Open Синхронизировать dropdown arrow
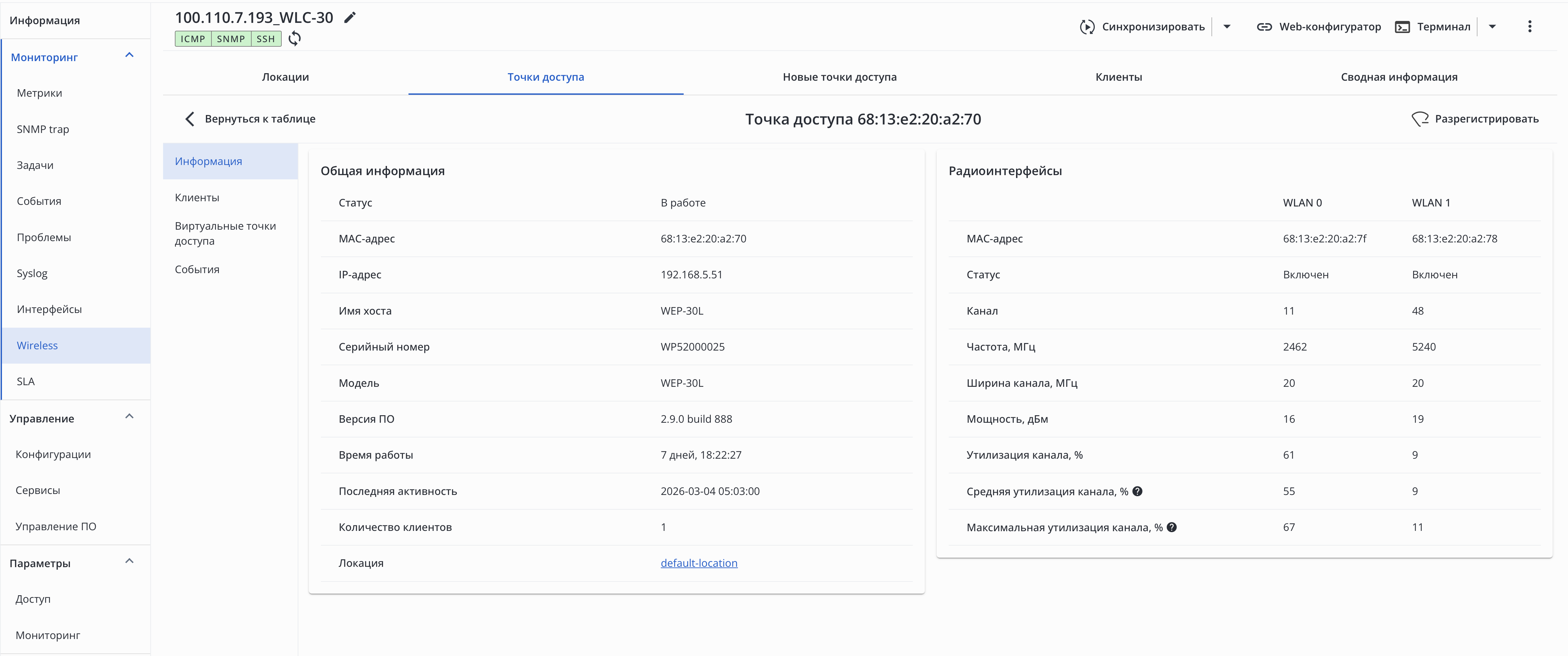 point(1226,27)
